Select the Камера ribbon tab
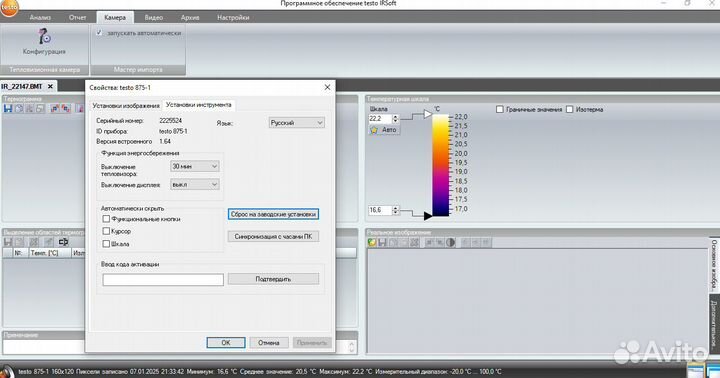The height and width of the screenshot is (378, 720). click(115, 17)
